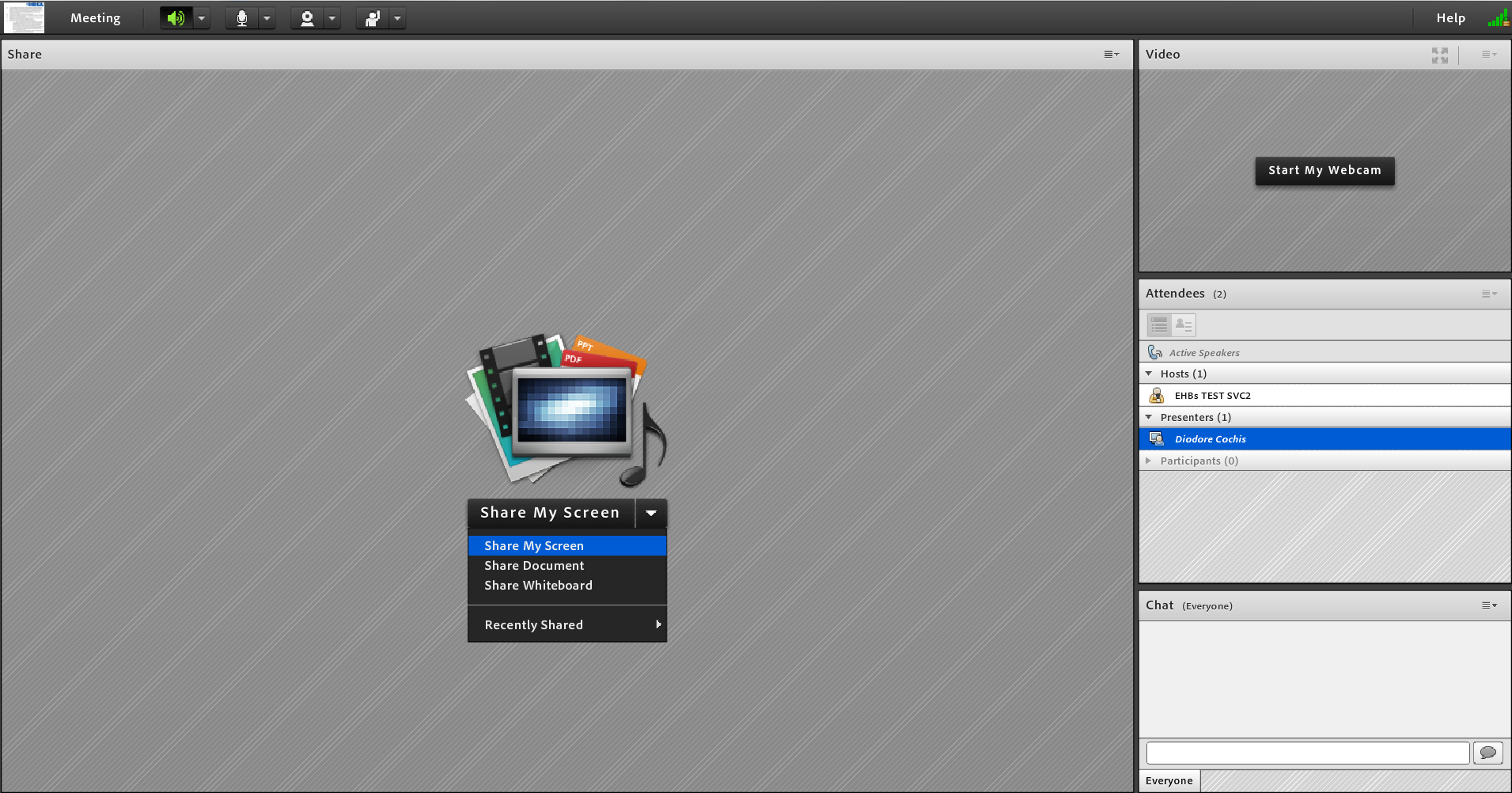
Task: Select the Everyone chat tab
Action: point(1169,781)
